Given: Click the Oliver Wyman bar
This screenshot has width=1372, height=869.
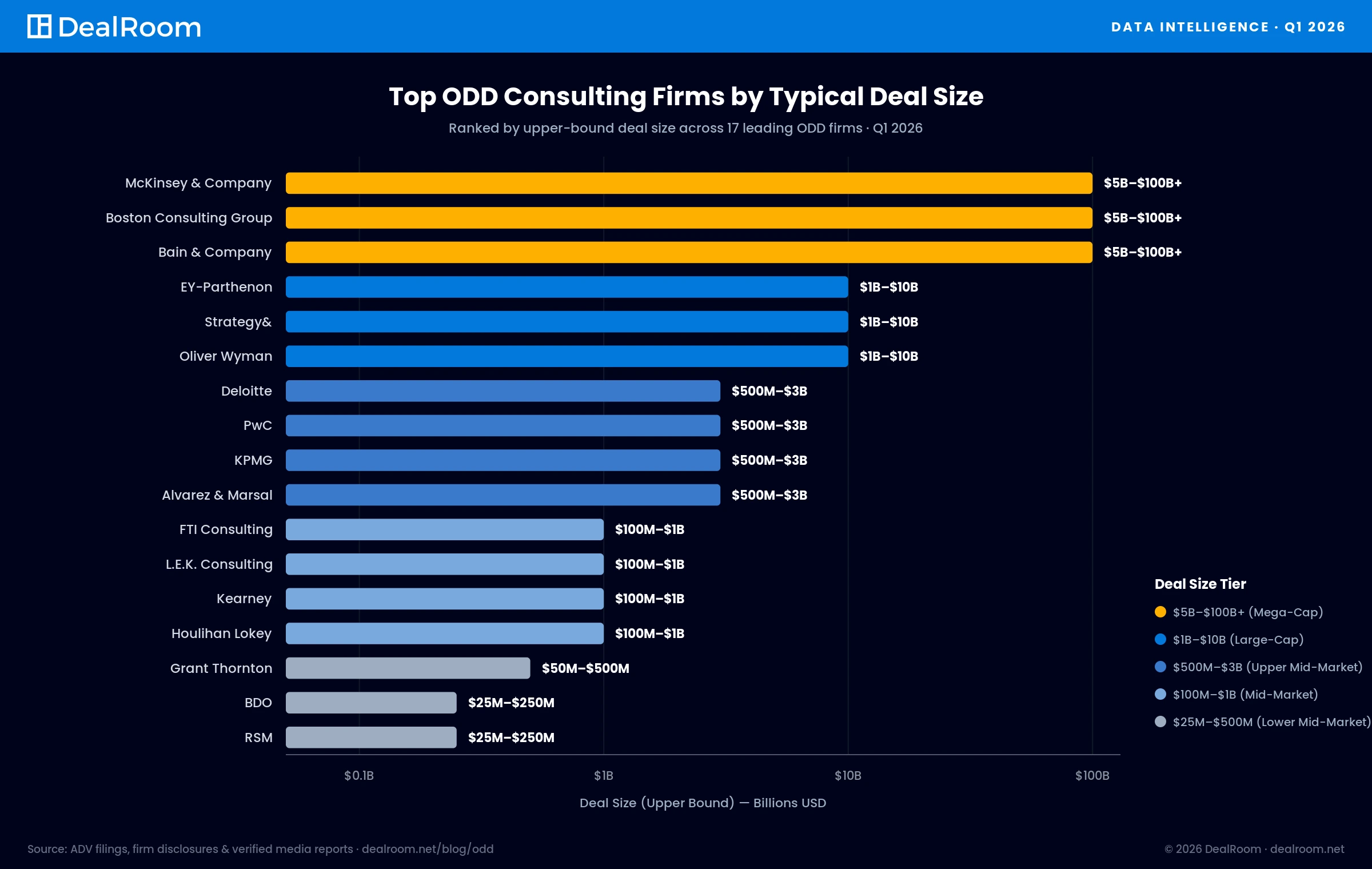Looking at the screenshot, I should coord(567,356).
